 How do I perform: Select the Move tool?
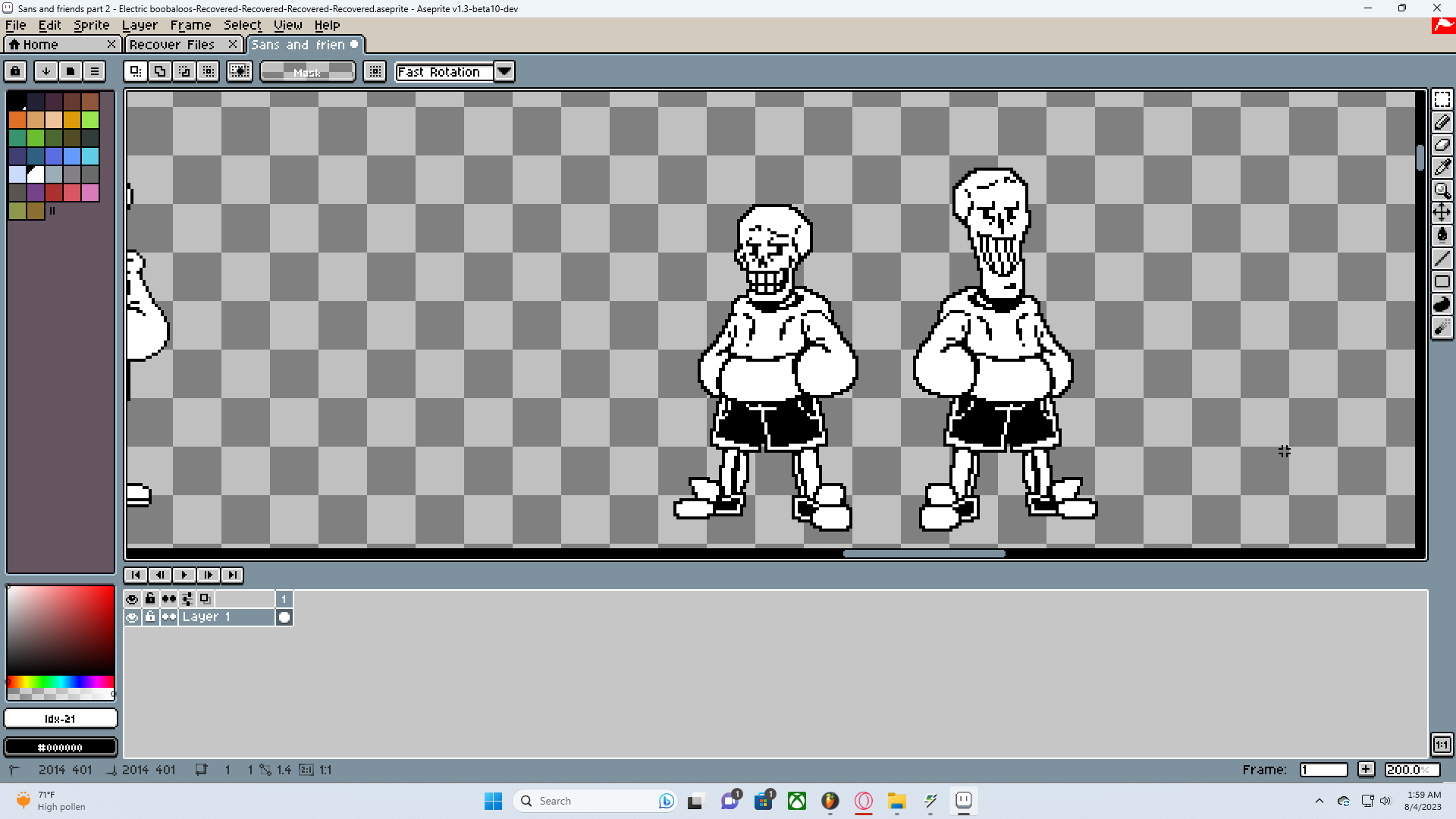[x=1442, y=213]
